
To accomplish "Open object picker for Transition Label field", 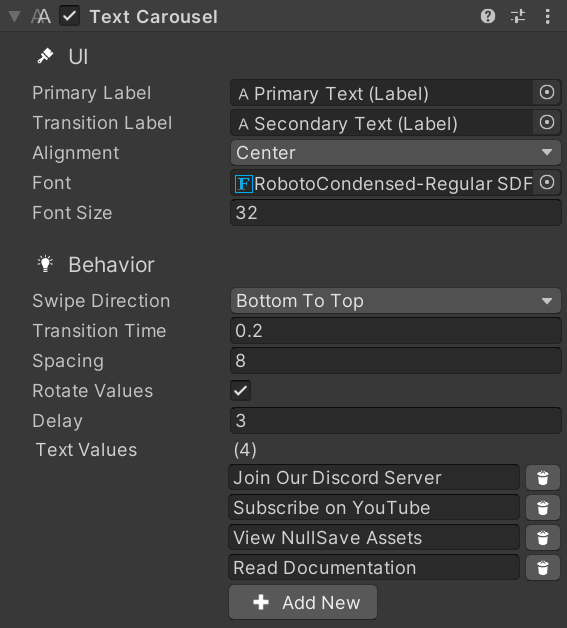I will click(547, 122).
